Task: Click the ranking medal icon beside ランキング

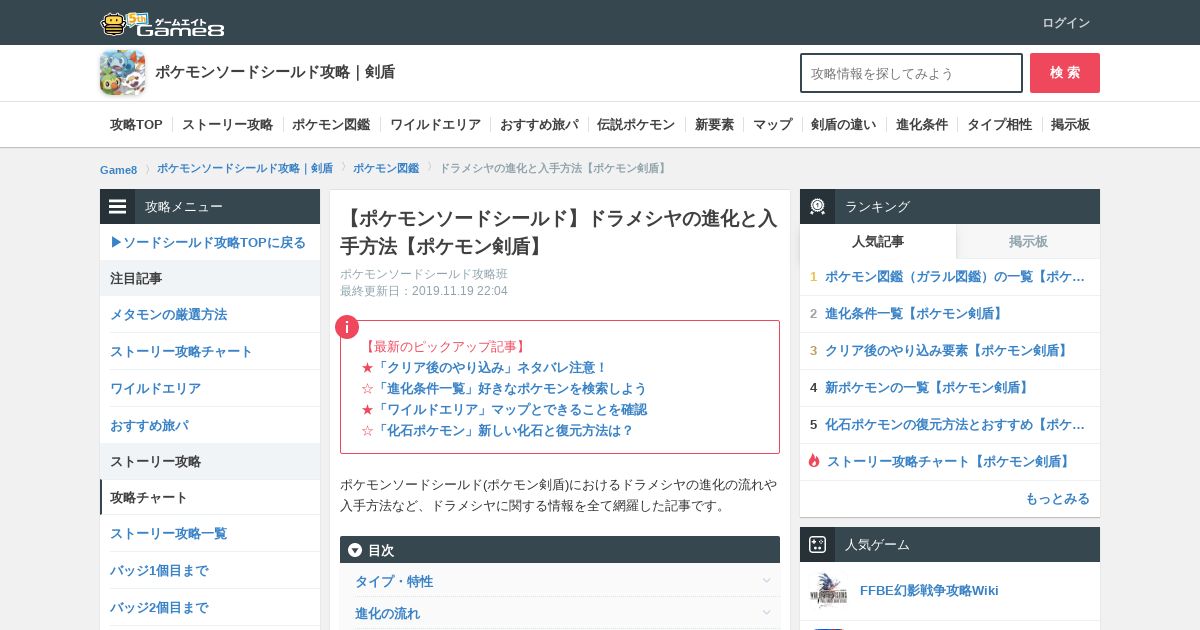Action: (x=817, y=206)
